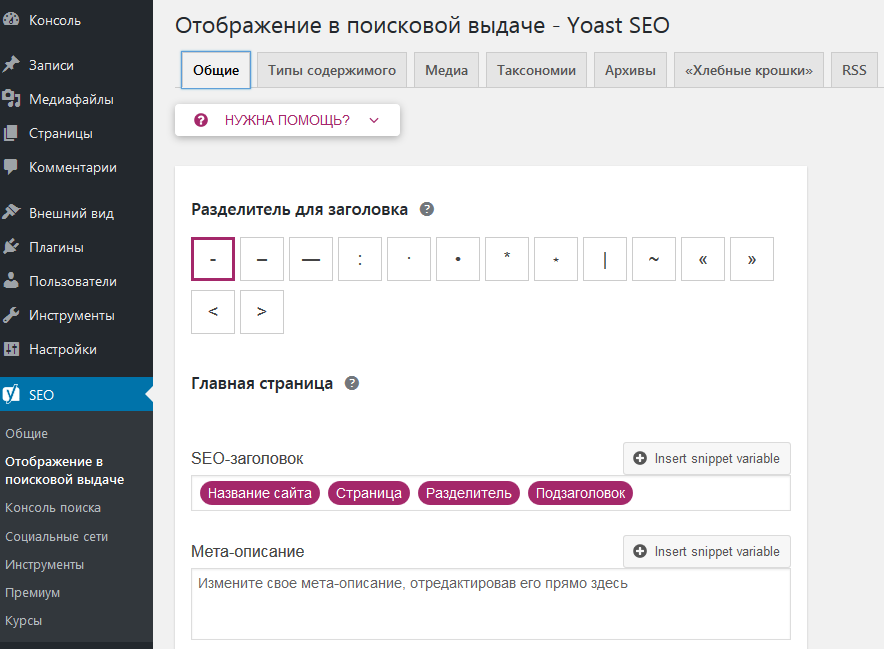The height and width of the screenshot is (649, 884).
Task: Select the colon separator
Action: pos(360,259)
